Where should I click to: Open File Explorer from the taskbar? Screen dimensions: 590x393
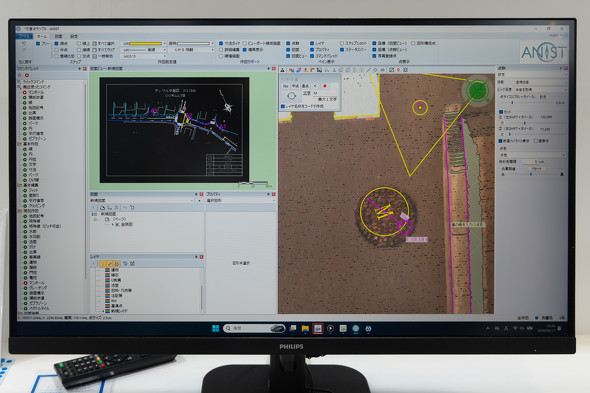[x=305, y=329]
